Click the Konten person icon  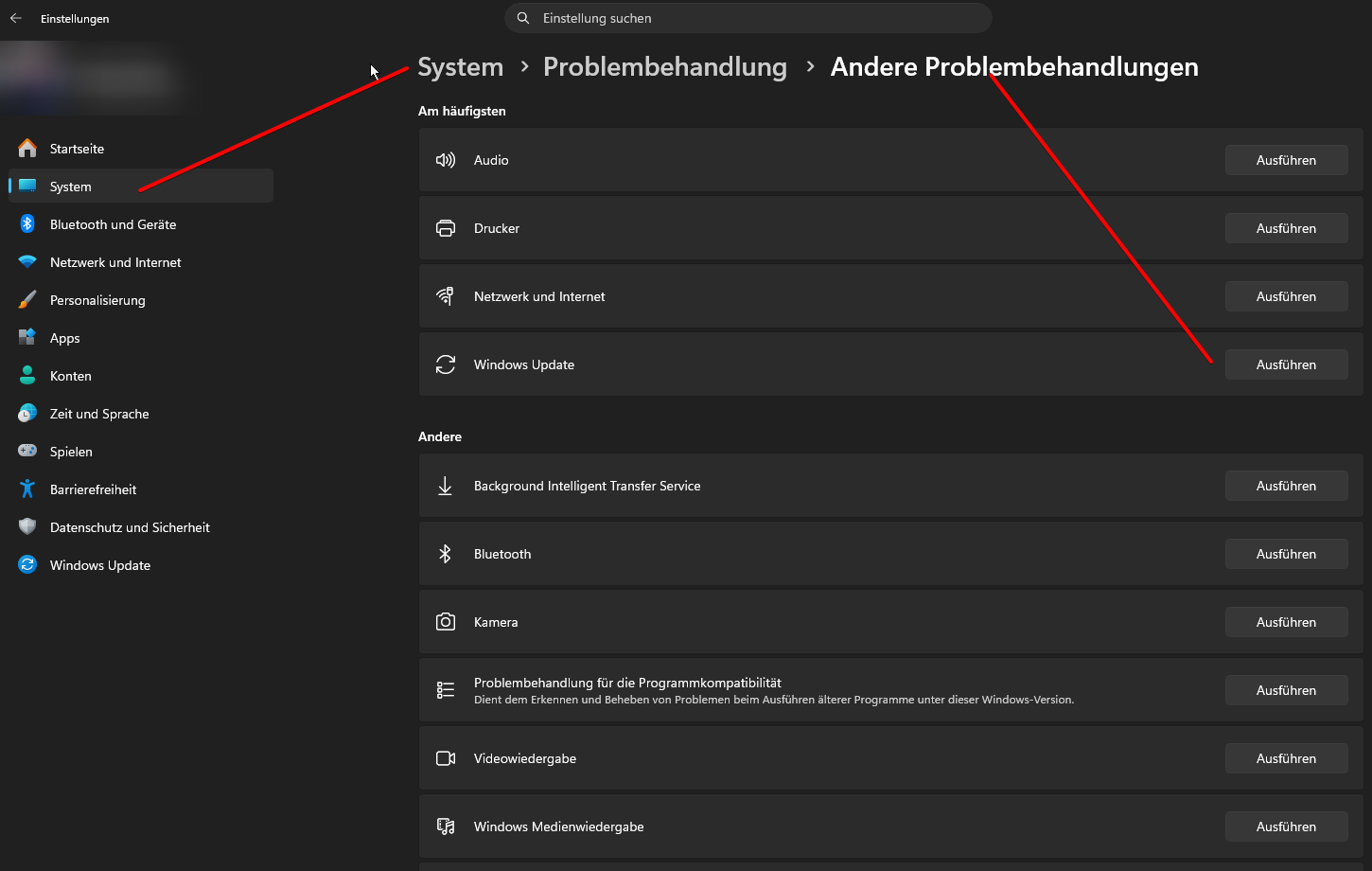[x=27, y=376]
